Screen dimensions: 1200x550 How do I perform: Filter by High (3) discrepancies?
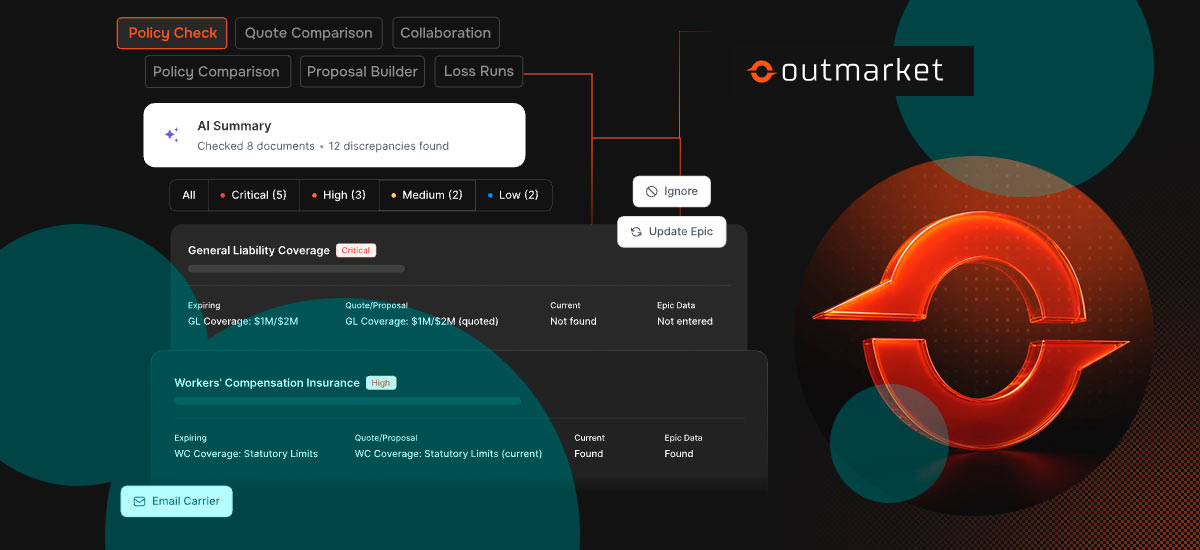tap(340, 195)
